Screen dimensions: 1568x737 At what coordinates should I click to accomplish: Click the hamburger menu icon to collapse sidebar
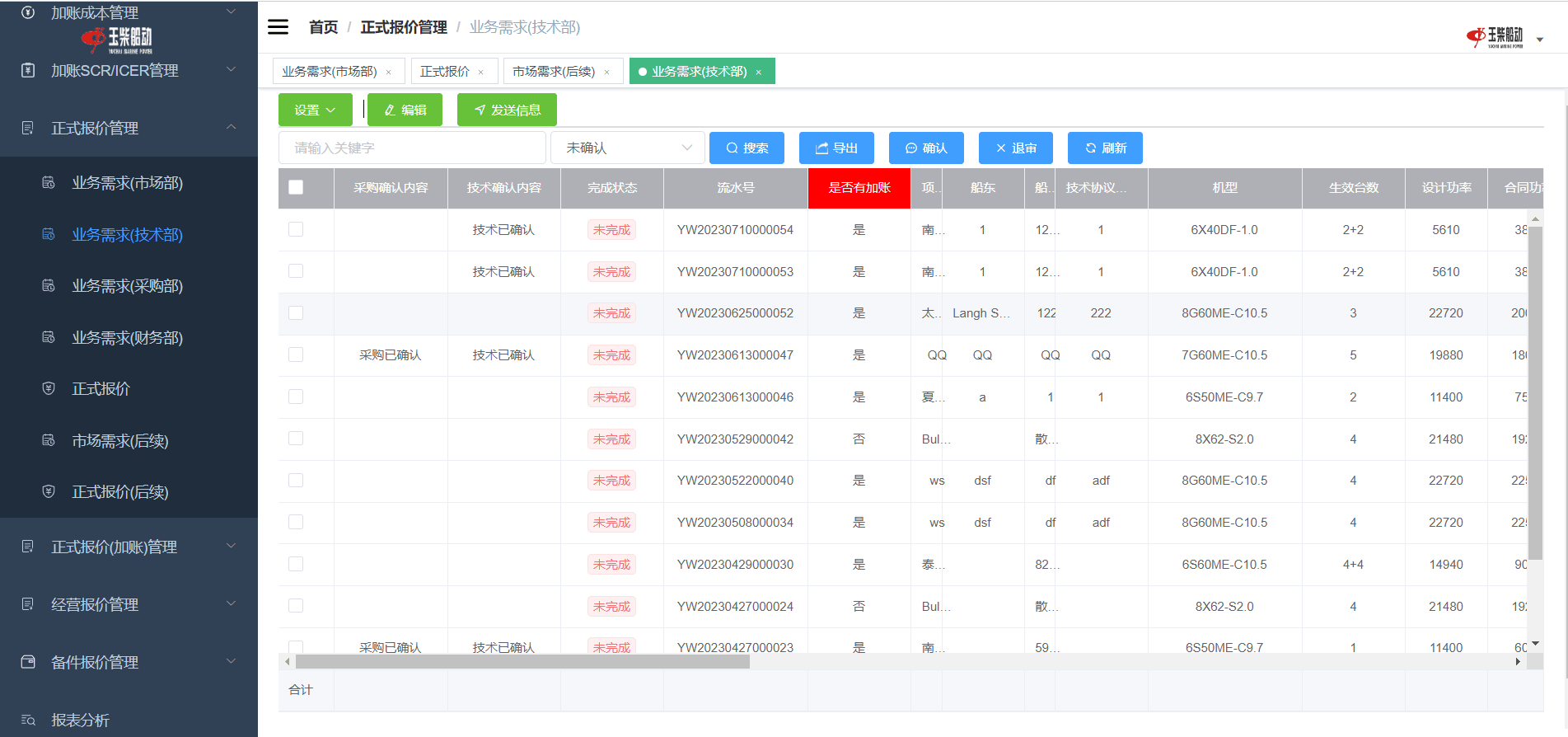(278, 27)
